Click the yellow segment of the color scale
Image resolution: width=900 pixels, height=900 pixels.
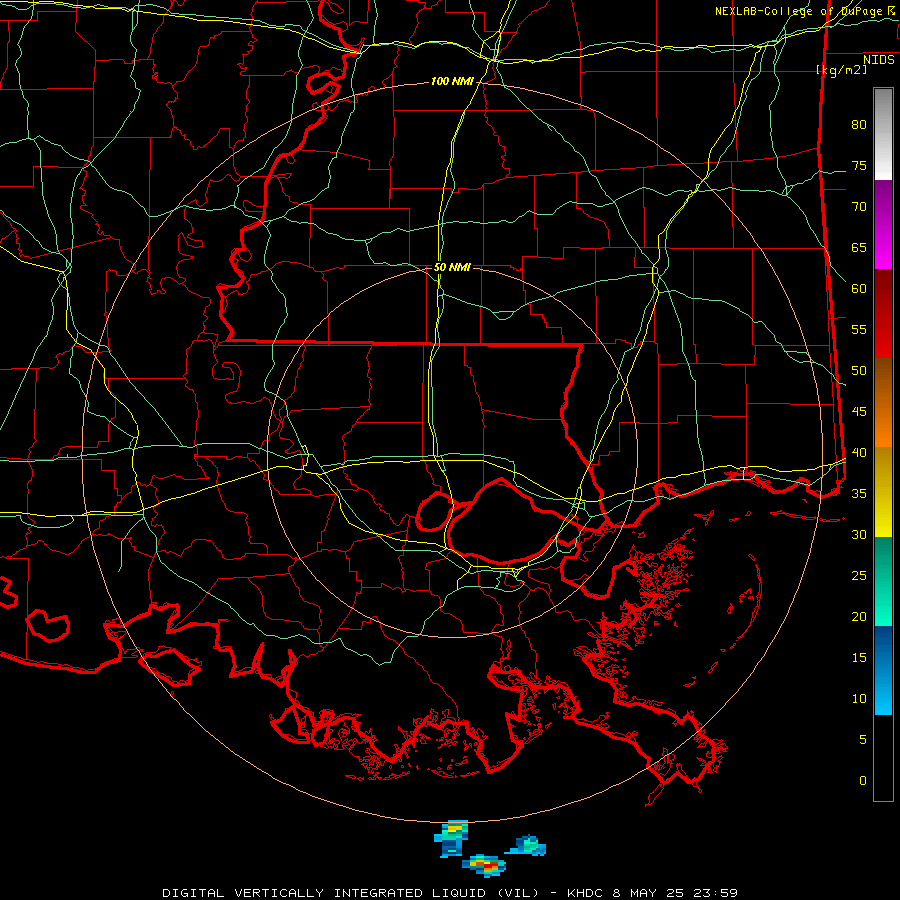click(x=883, y=492)
